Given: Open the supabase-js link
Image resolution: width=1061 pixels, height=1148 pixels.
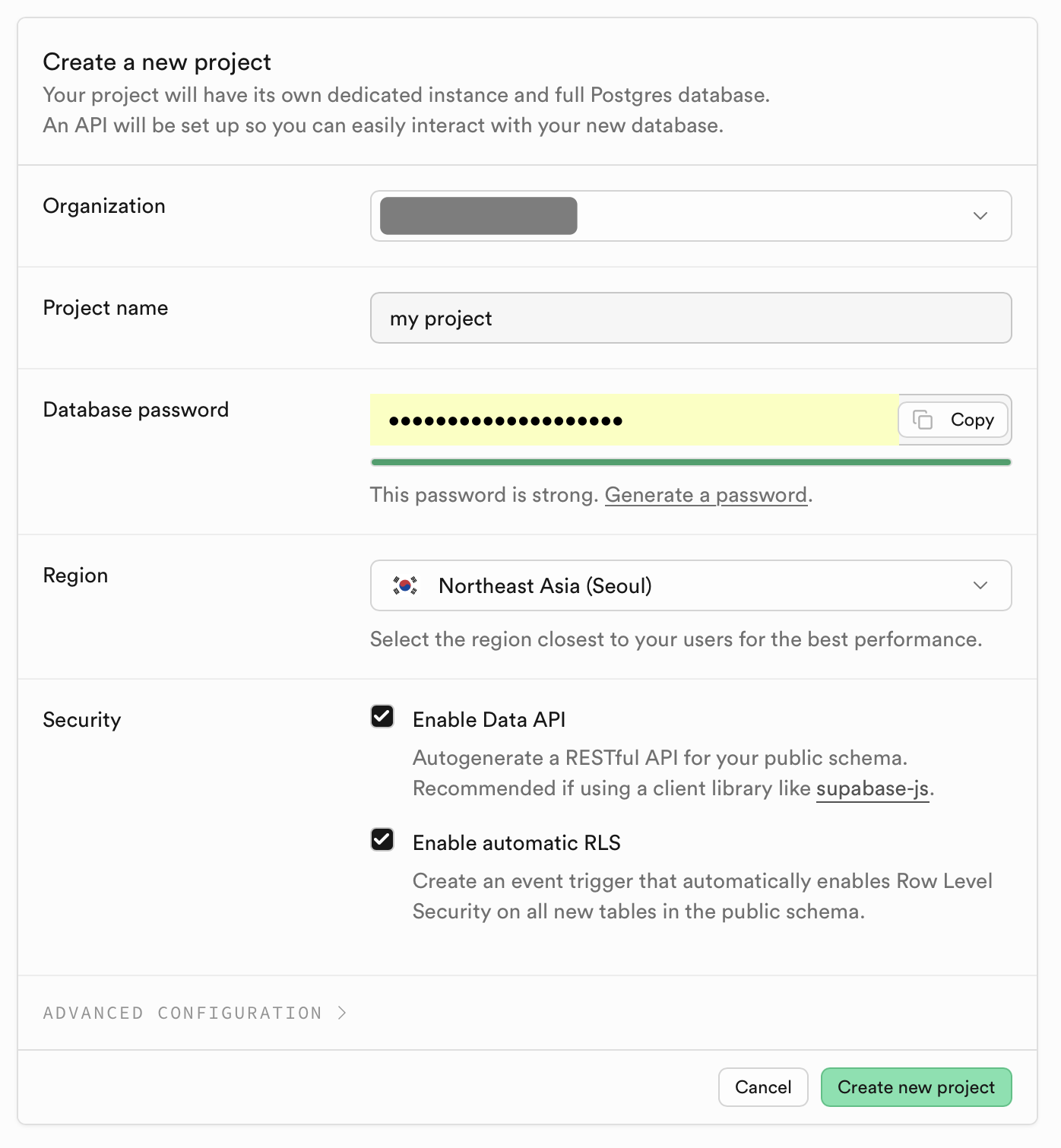Looking at the screenshot, I should [873, 788].
